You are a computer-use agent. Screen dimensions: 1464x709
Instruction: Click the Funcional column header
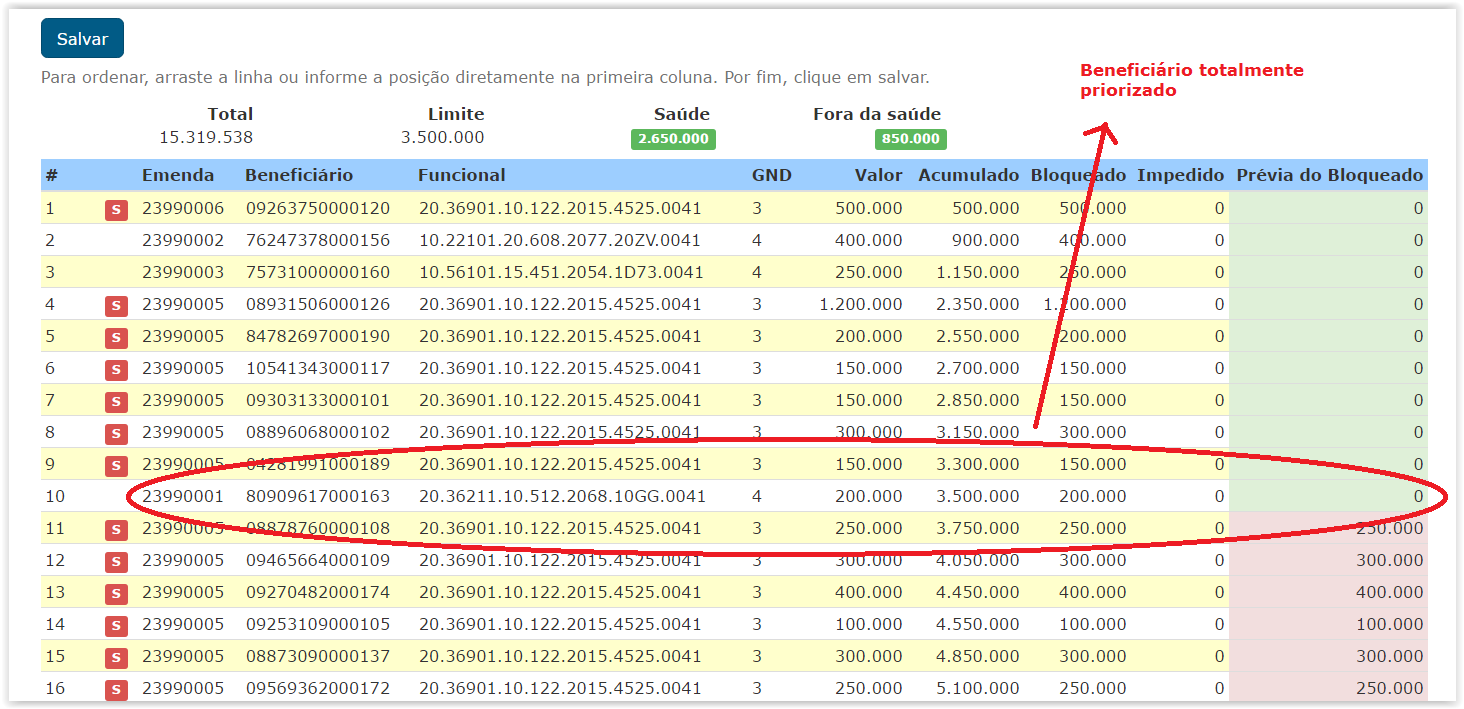click(x=461, y=175)
